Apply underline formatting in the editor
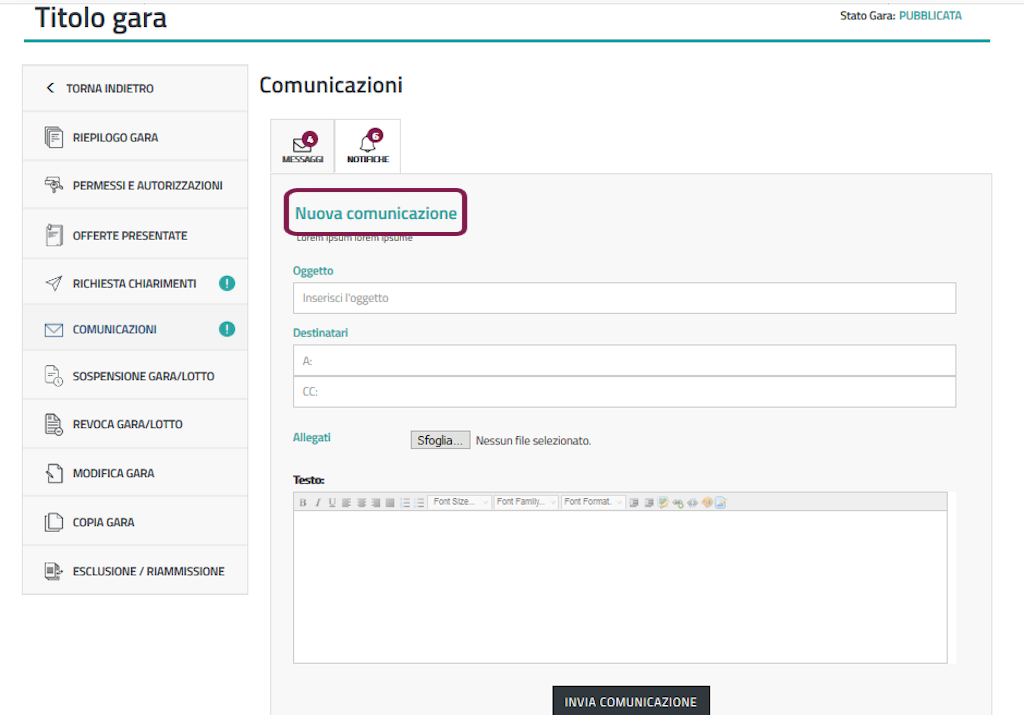The width and height of the screenshot is (1024, 715). (332, 502)
